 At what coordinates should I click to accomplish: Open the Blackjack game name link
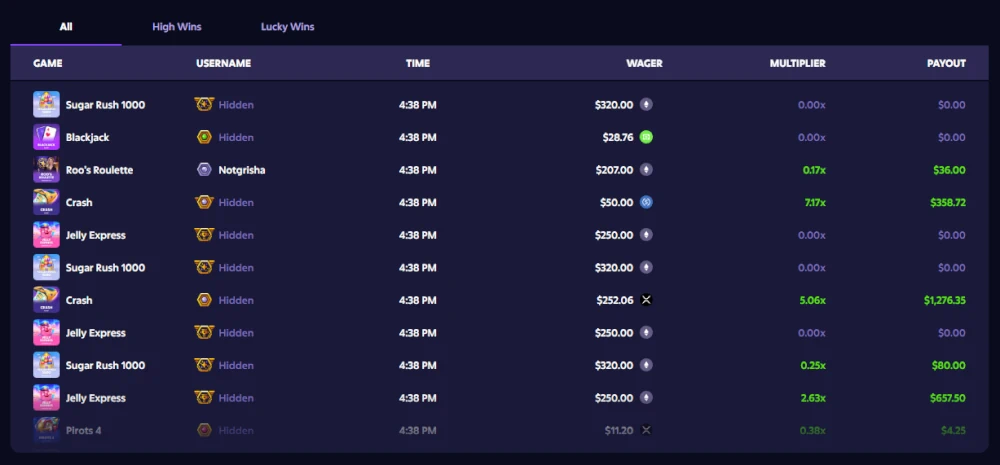(x=88, y=137)
